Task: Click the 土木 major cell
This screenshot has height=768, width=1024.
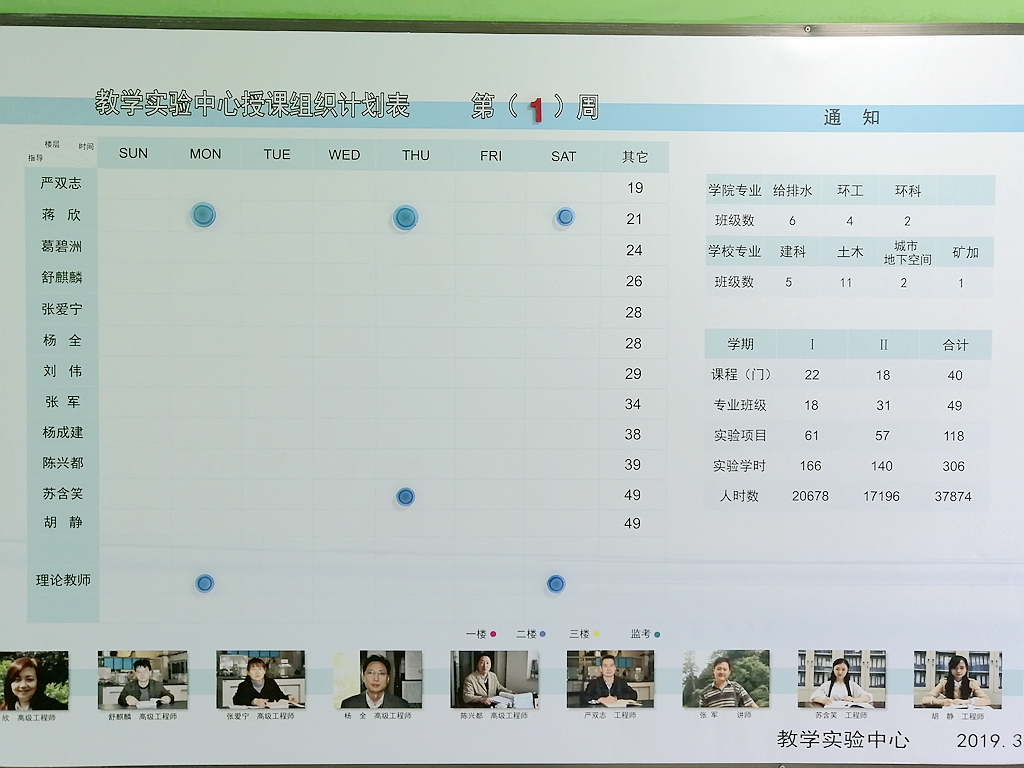Action: point(850,252)
